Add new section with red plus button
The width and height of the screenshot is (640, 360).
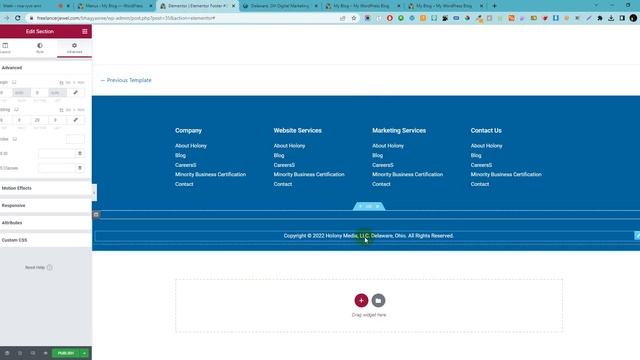click(361, 300)
